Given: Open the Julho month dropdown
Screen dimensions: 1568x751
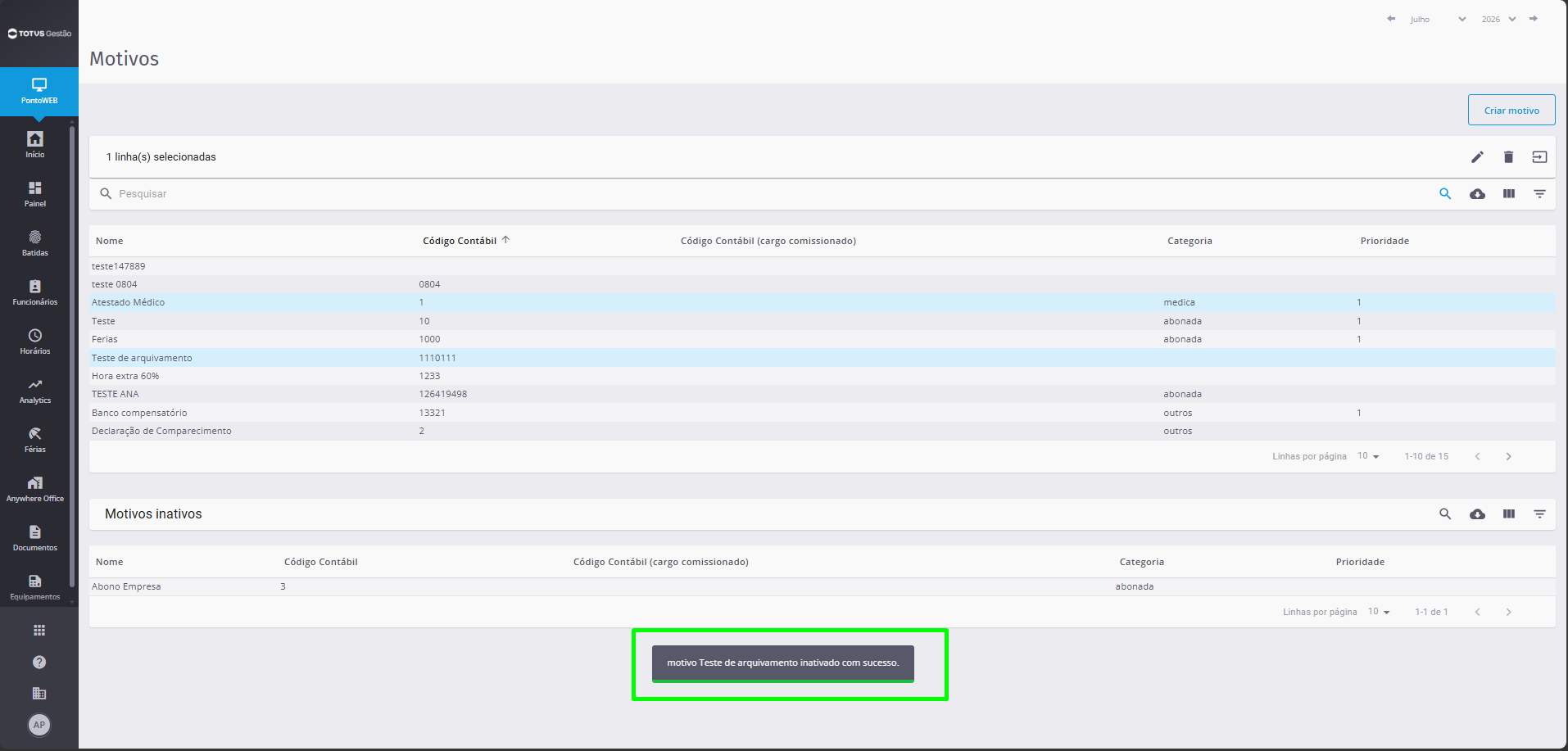Looking at the screenshot, I should [x=1438, y=19].
